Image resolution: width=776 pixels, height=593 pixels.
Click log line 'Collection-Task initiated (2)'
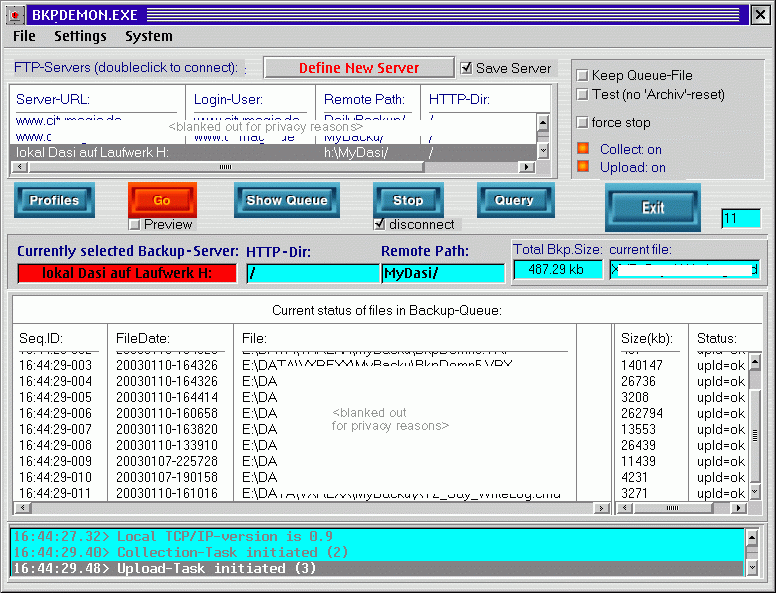(377, 552)
